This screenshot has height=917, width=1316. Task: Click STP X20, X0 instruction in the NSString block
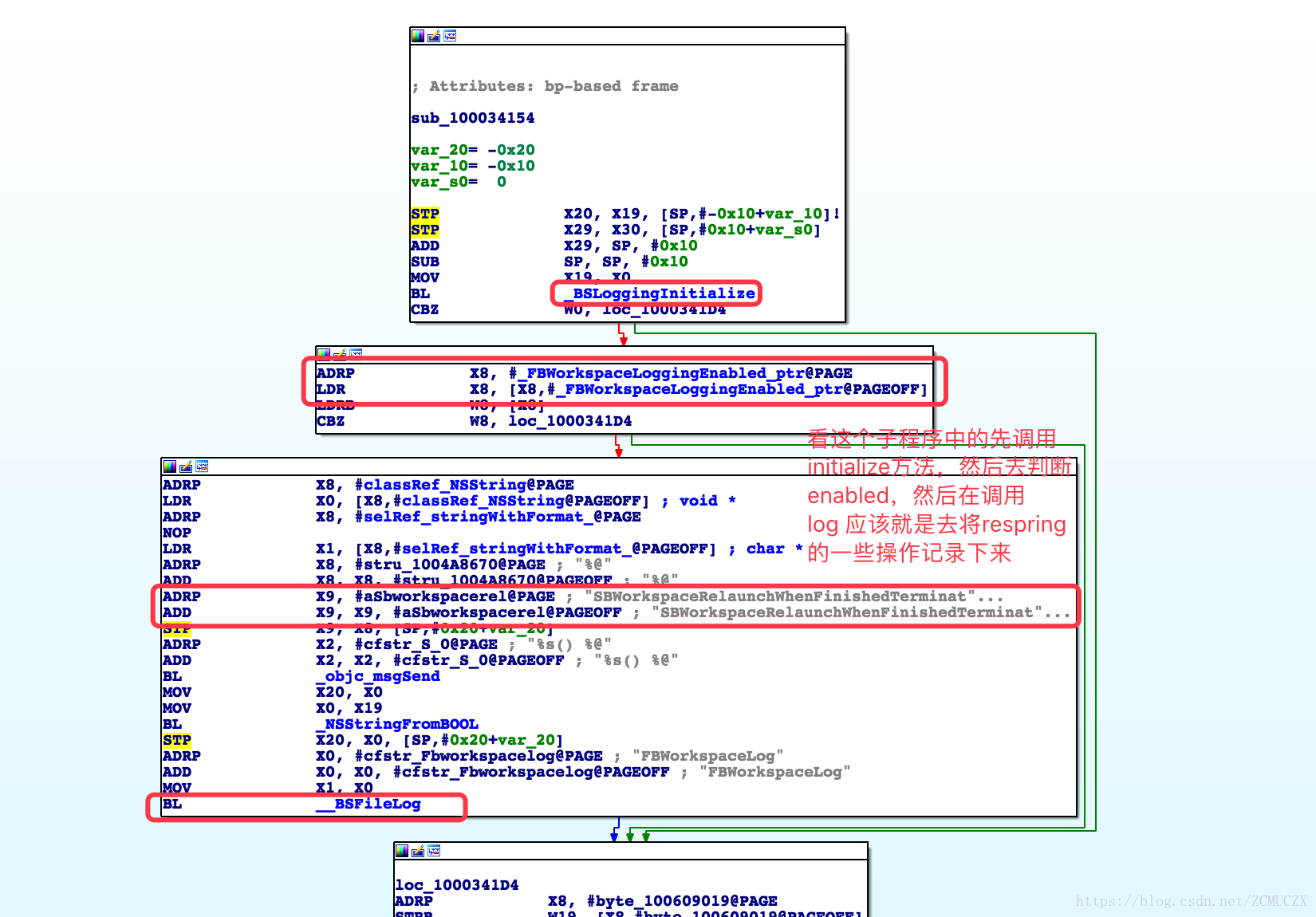[363, 740]
